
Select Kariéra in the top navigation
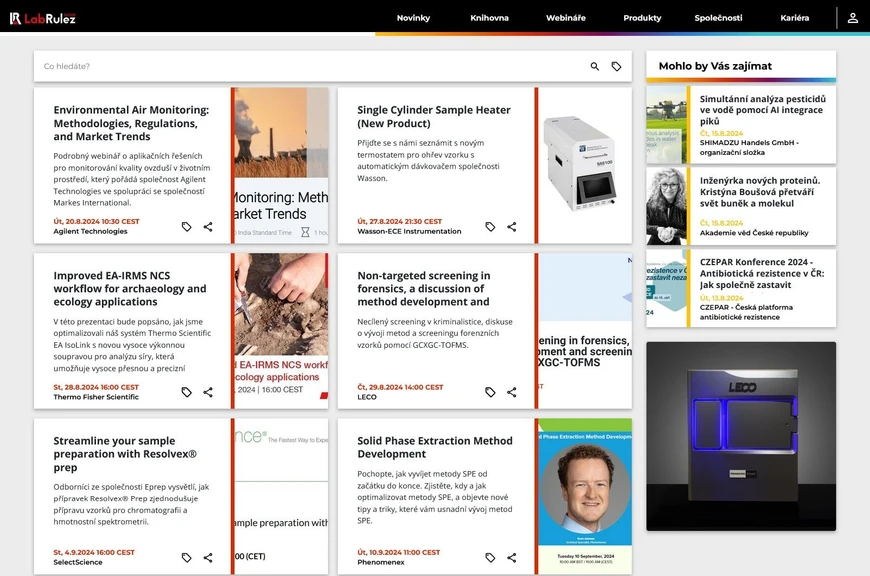(x=795, y=18)
